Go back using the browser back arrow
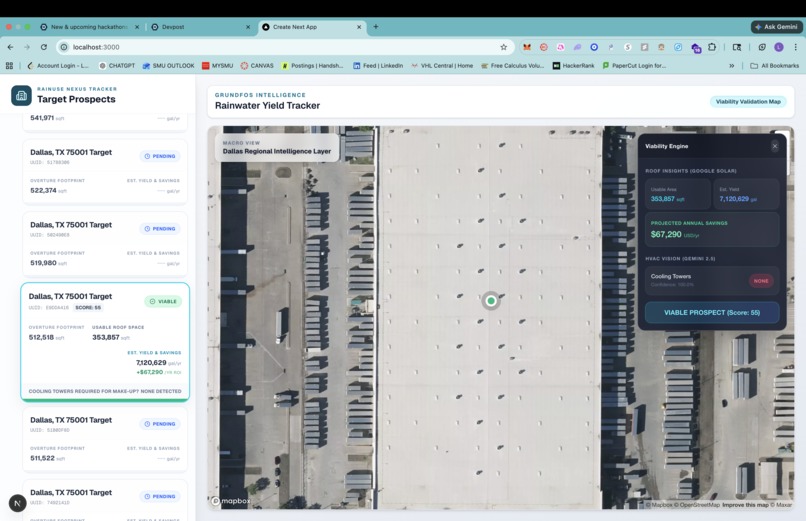The image size is (806, 521). [x=10, y=47]
